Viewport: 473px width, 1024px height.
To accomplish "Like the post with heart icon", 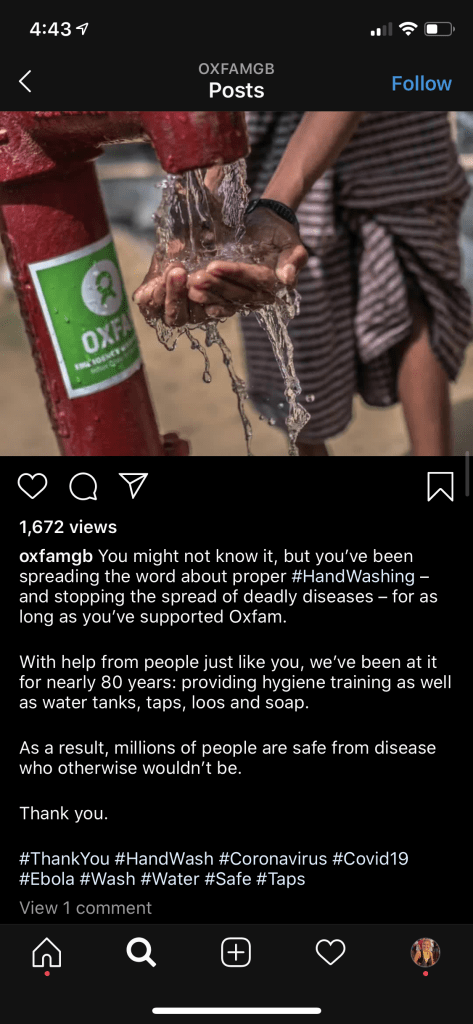I will (x=33, y=487).
